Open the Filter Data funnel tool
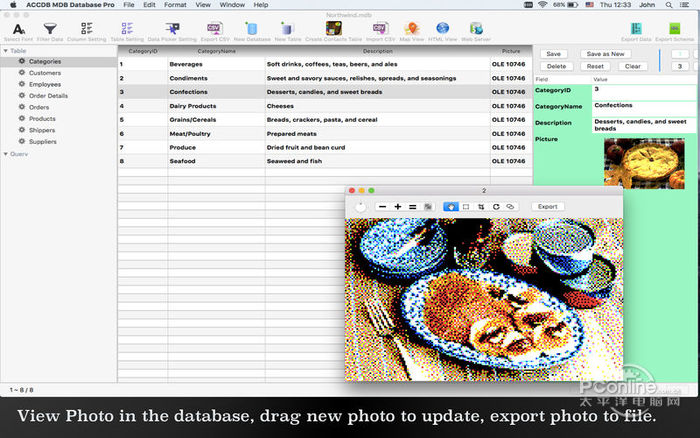Viewport: 700px width, 438px height. (x=50, y=31)
